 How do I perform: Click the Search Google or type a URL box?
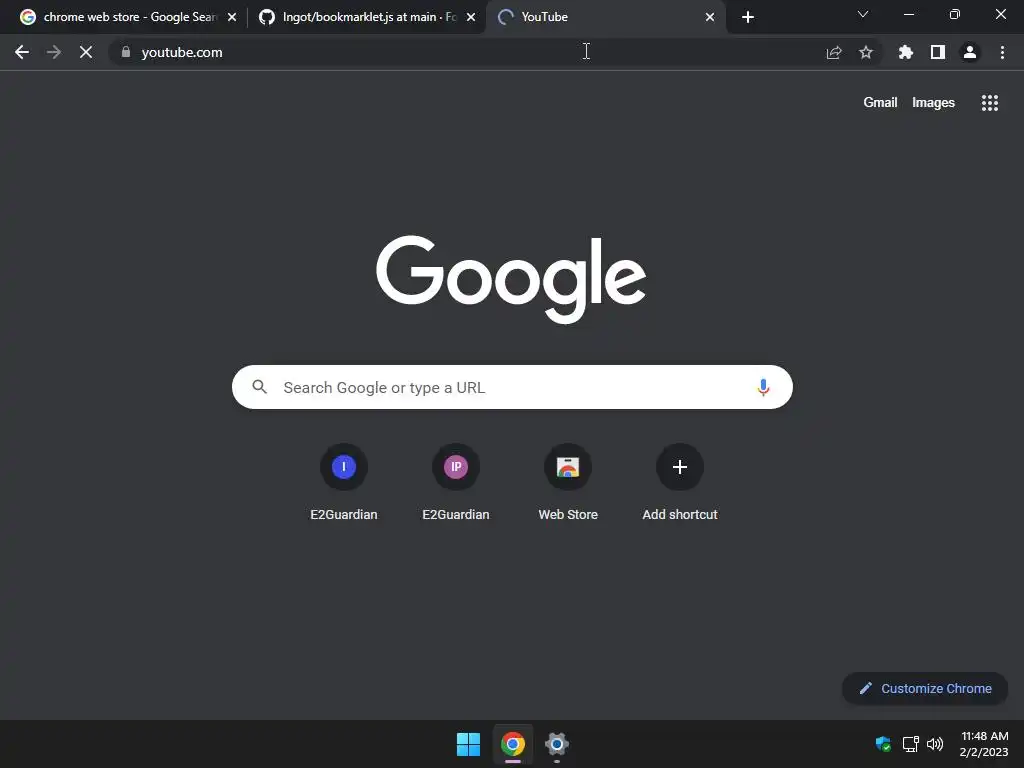pyautogui.click(x=512, y=387)
